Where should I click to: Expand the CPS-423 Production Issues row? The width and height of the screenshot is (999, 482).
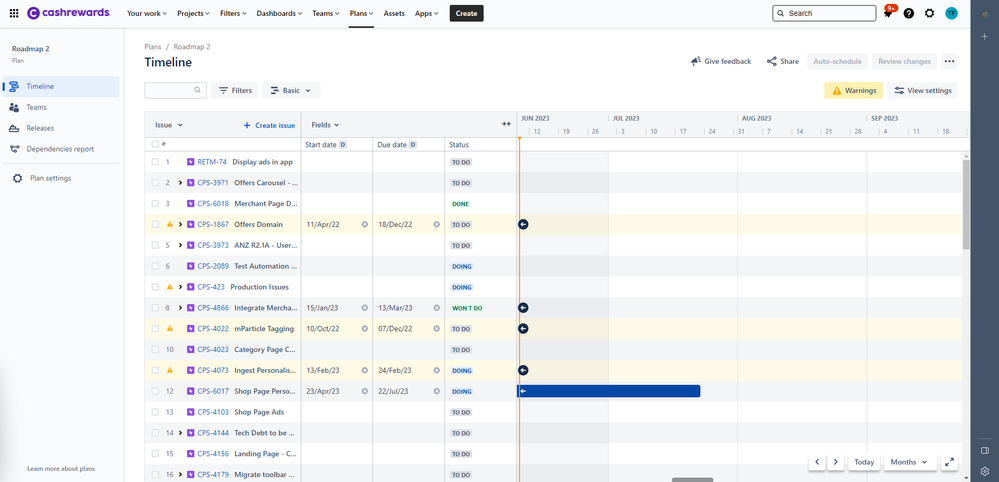pyautogui.click(x=180, y=287)
